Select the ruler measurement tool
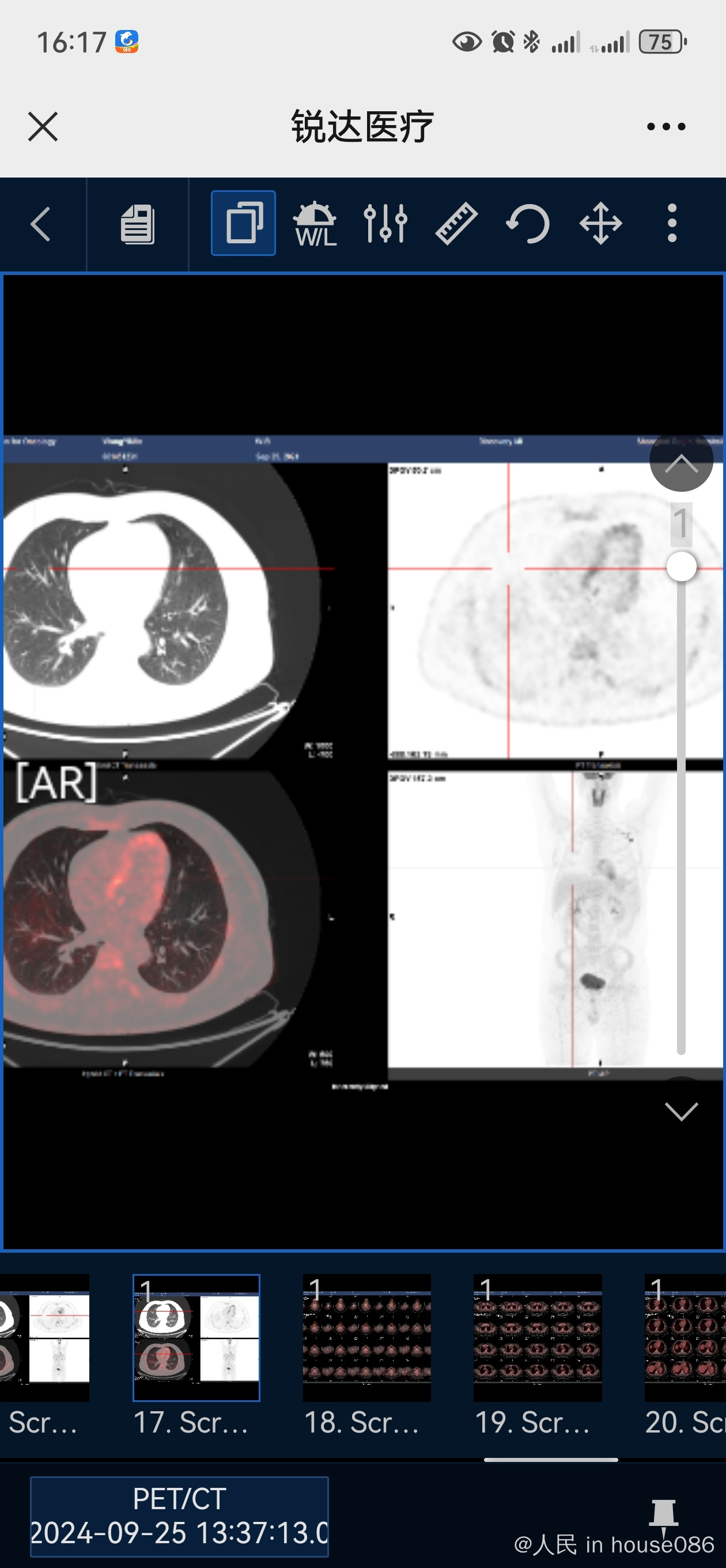726x1568 pixels. [x=456, y=224]
